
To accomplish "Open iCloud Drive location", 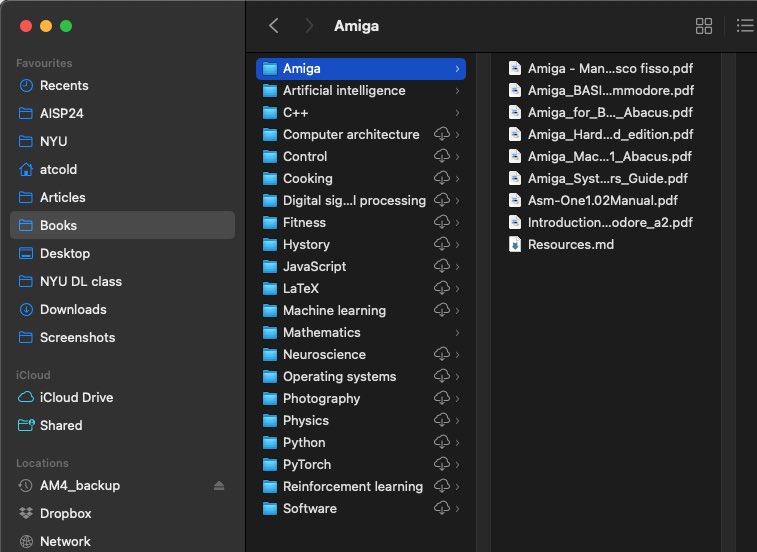I will click(x=122, y=397).
